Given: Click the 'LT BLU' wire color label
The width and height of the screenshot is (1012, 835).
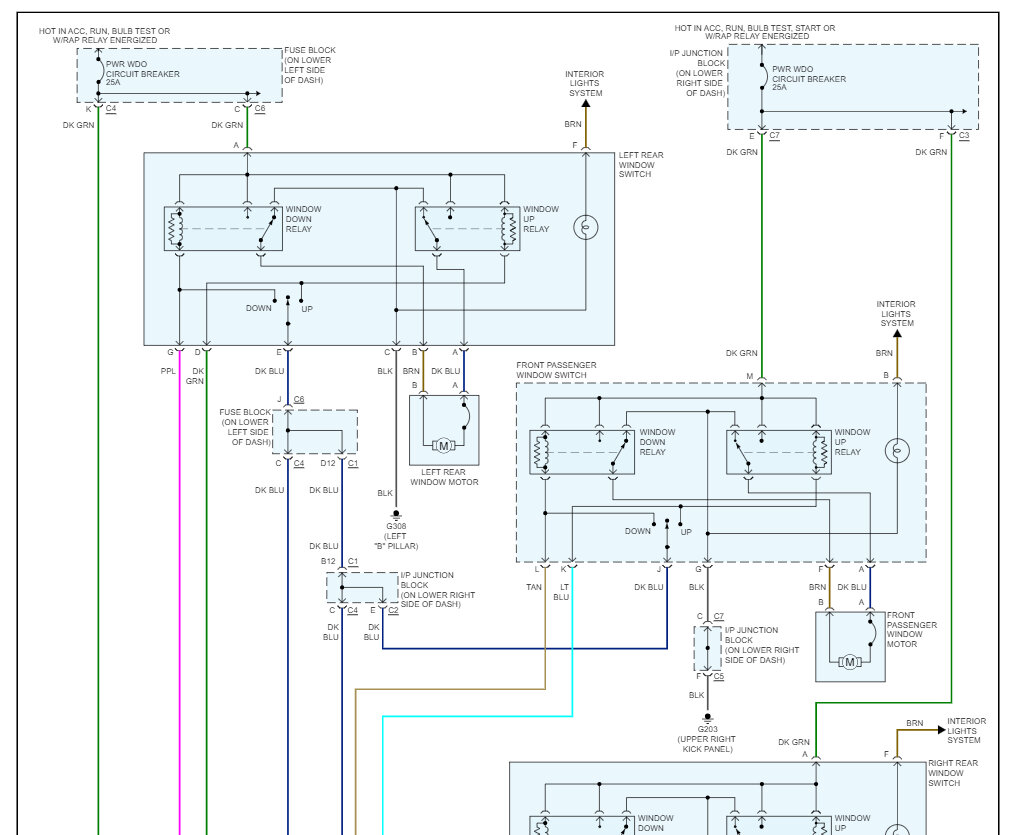Looking at the screenshot, I should click(x=561, y=592).
